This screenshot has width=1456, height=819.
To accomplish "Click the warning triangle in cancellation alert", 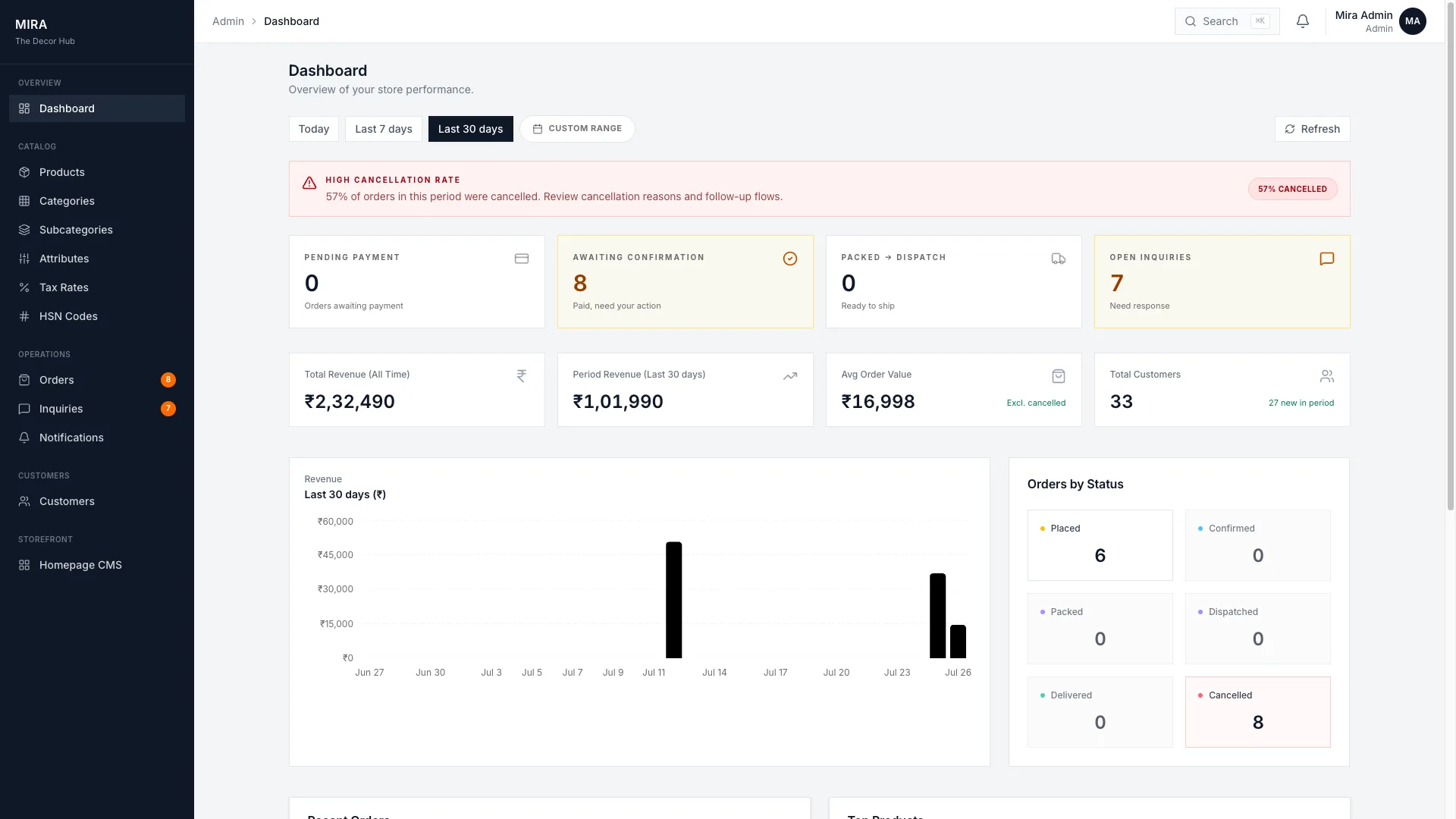I will pos(309,183).
